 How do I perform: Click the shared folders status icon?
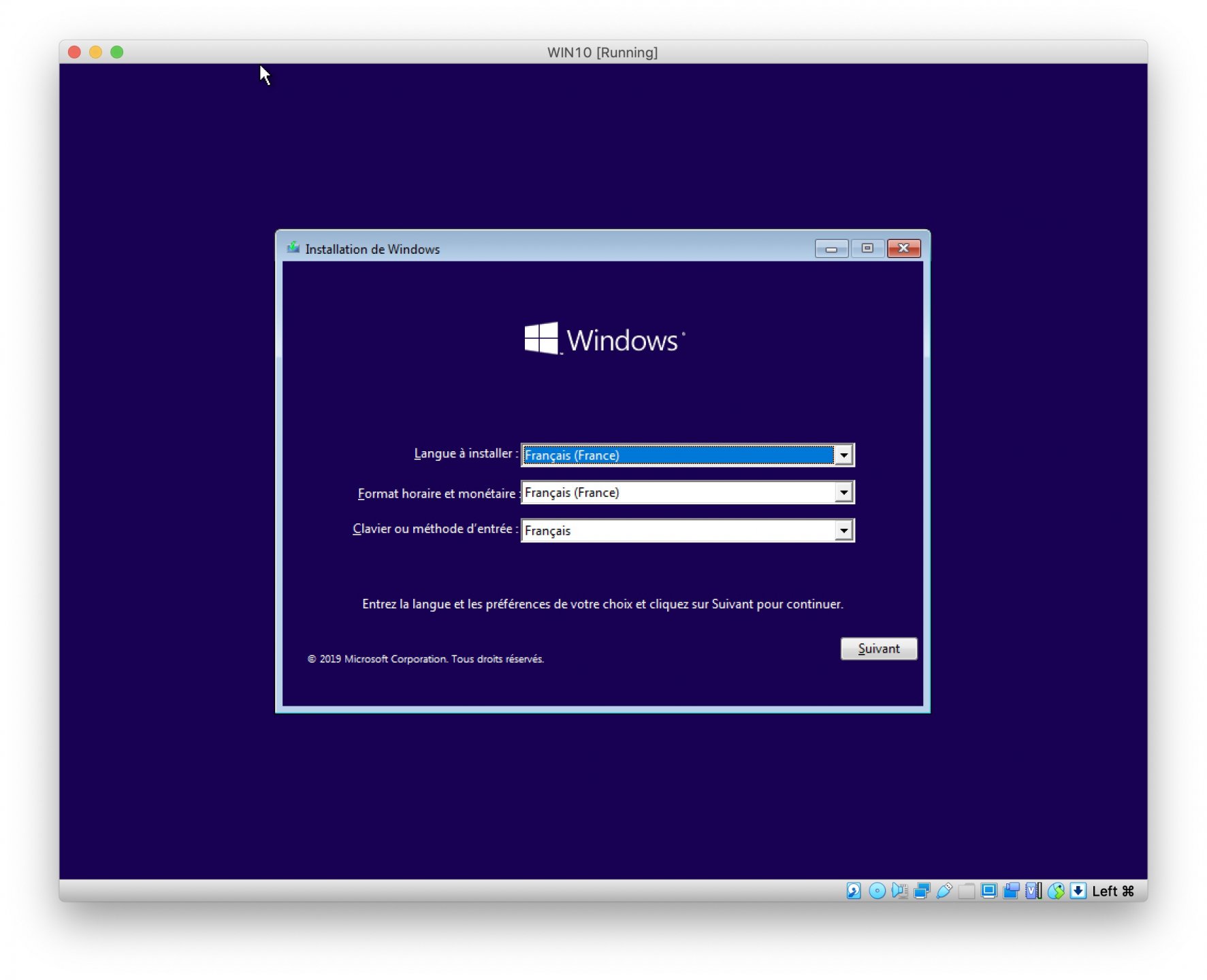click(967, 890)
